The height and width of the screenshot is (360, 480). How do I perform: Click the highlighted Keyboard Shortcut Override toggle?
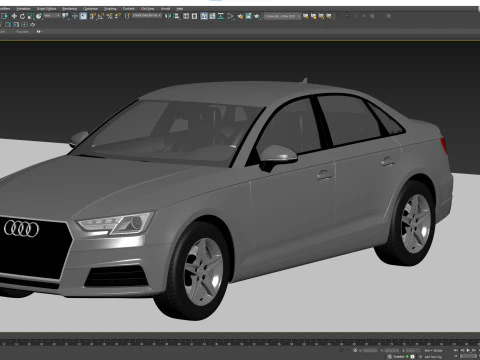pos(83,16)
